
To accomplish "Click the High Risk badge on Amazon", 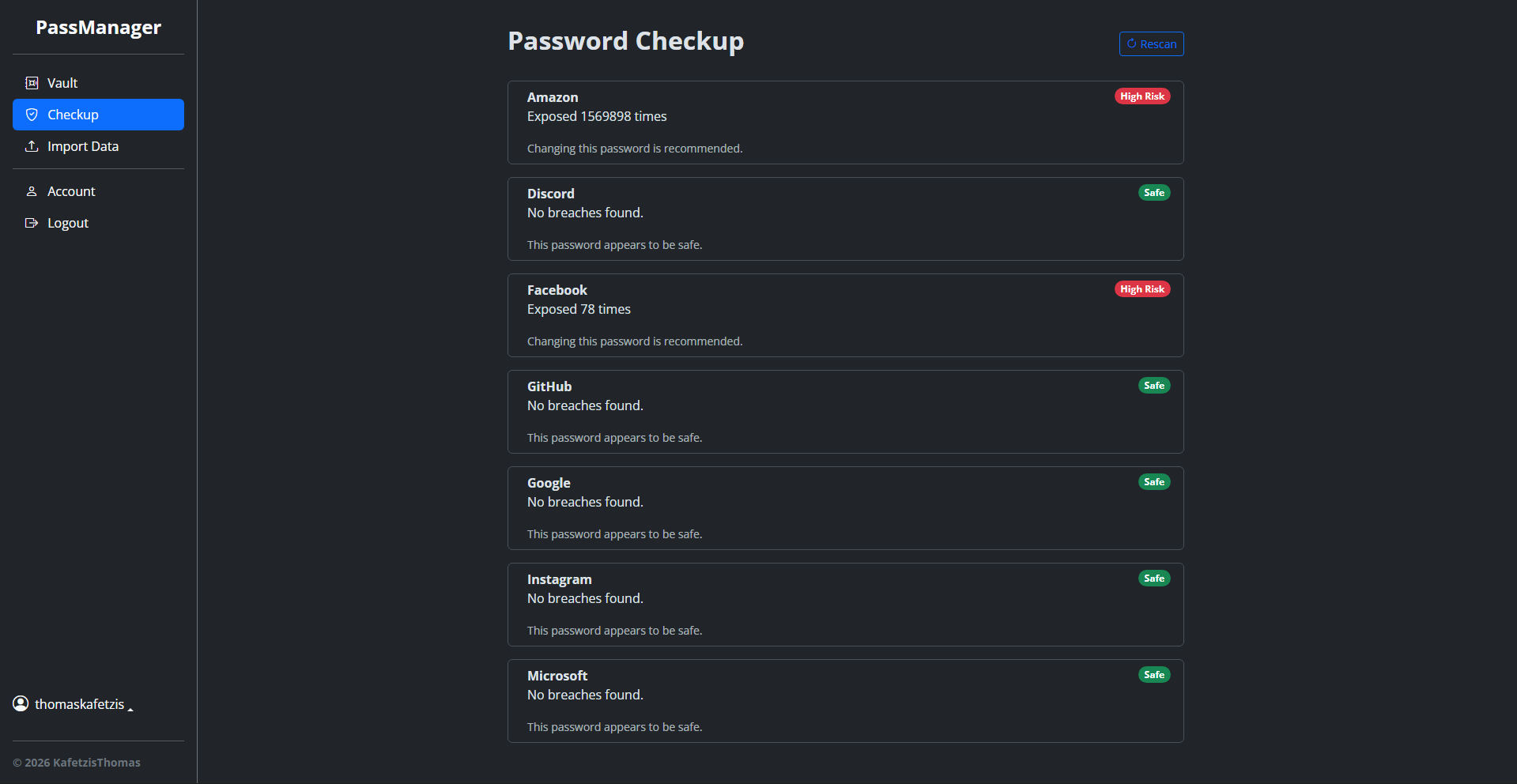I will tap(1142, 96).
